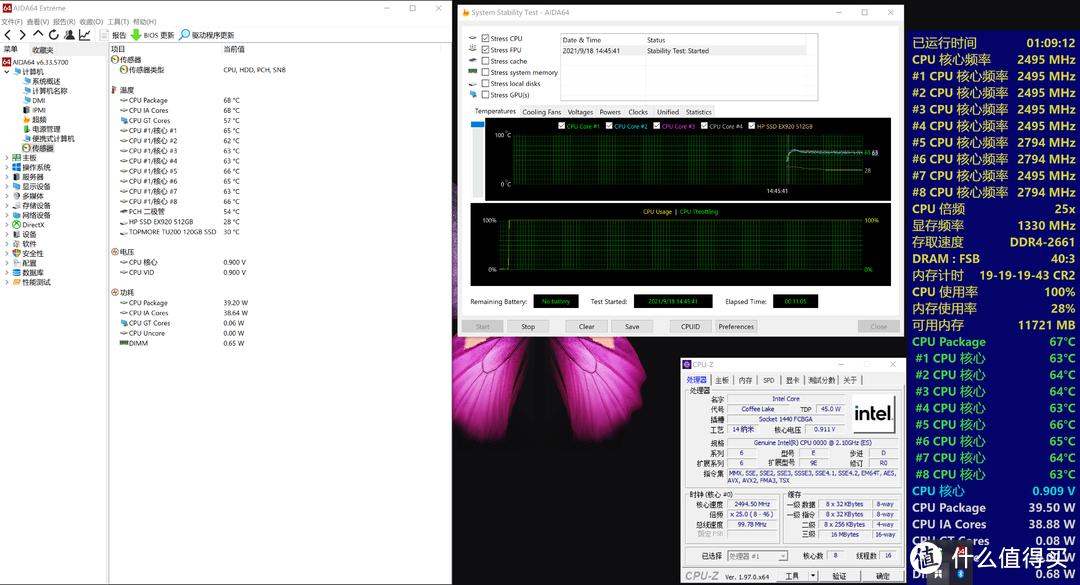The width and height of the screenshot is (1080, 585).
Task: Switch to the Voltages tab in stability test
Action: click(580, 112)
